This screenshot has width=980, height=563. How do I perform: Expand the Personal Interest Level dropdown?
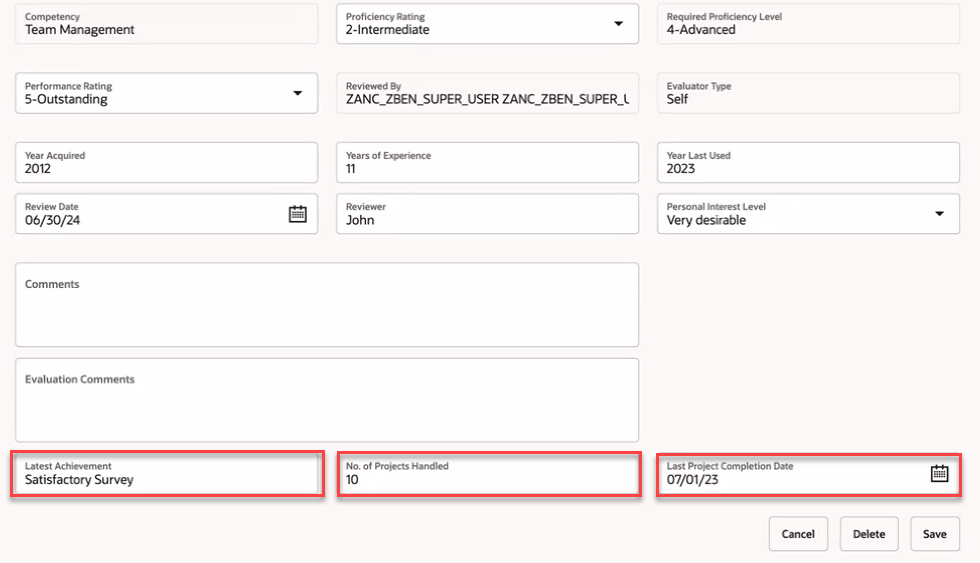pos(939,214)
